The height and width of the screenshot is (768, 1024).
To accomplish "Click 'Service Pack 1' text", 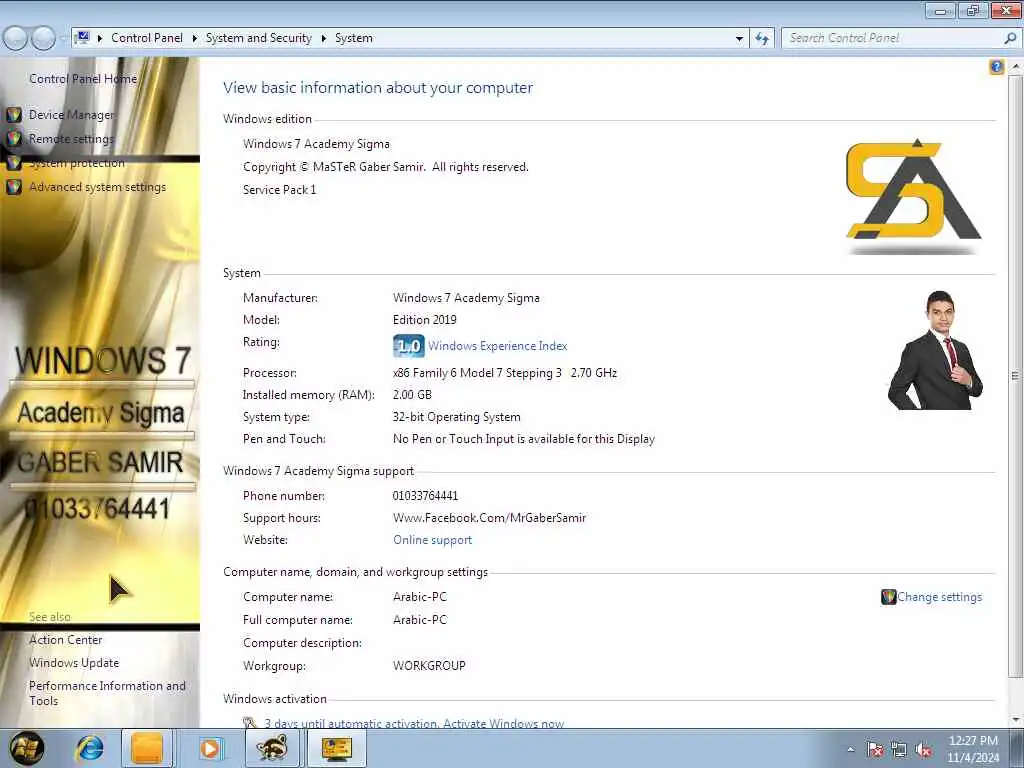I will (280, 190).
